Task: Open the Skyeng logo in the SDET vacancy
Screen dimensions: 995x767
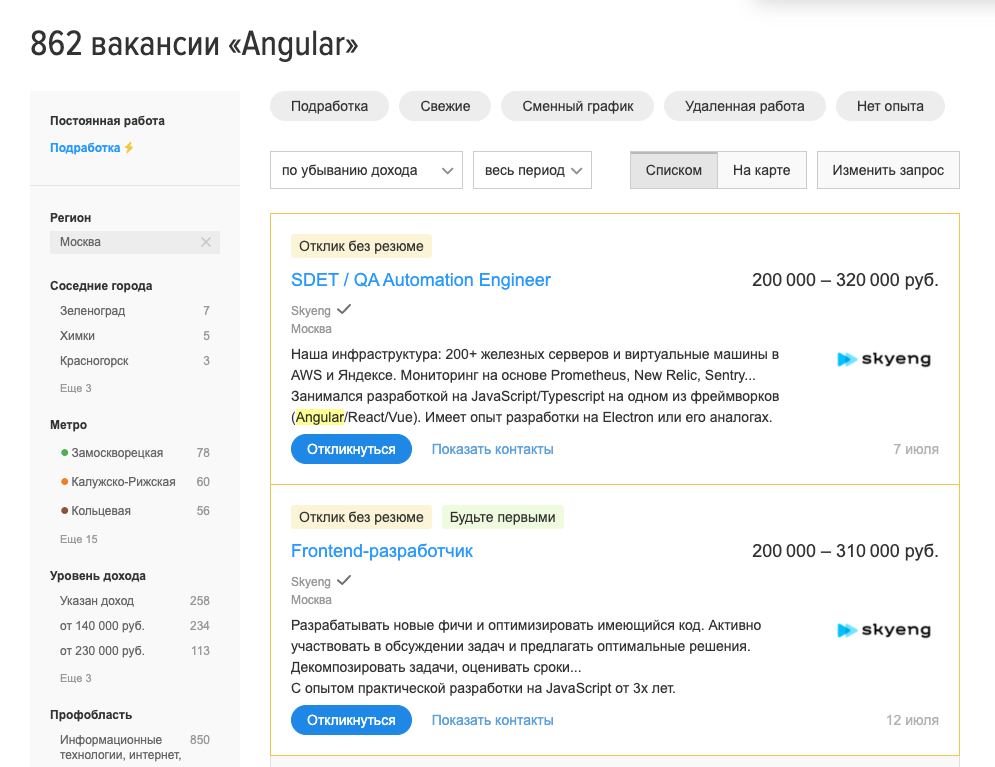Action: click(x=884, y=359)
